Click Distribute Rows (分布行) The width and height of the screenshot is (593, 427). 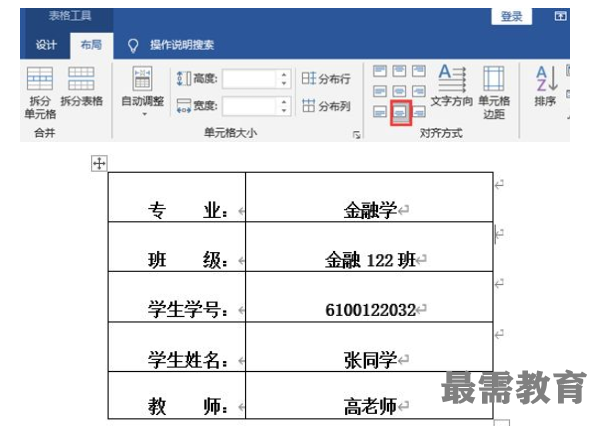(x=326, y=79)
